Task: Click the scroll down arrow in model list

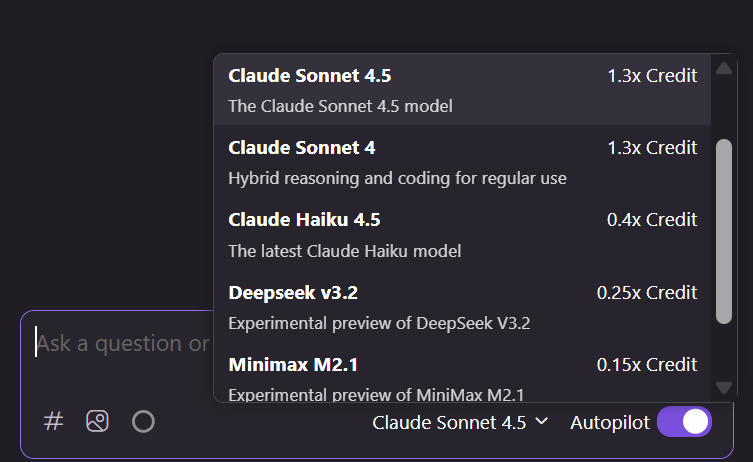Action: click(724, 388)
